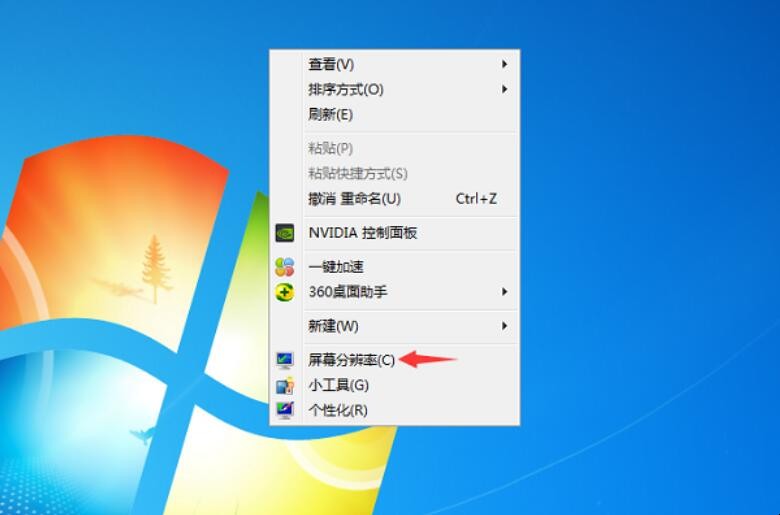Expand the arrow beside 360桌面助手
The image size is (780, 515).
pyautogui.click(x=504, y=292)
